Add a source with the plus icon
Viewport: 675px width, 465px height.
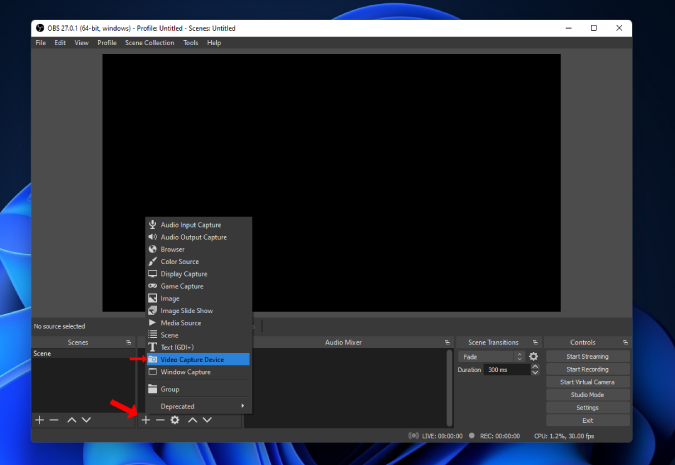pyautogui.click(x=146, y=420)
